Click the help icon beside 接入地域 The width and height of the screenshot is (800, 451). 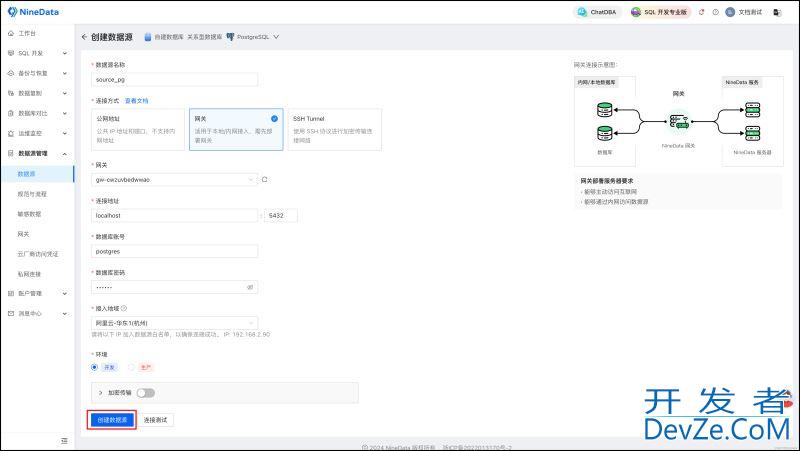[x=124, y=308]
